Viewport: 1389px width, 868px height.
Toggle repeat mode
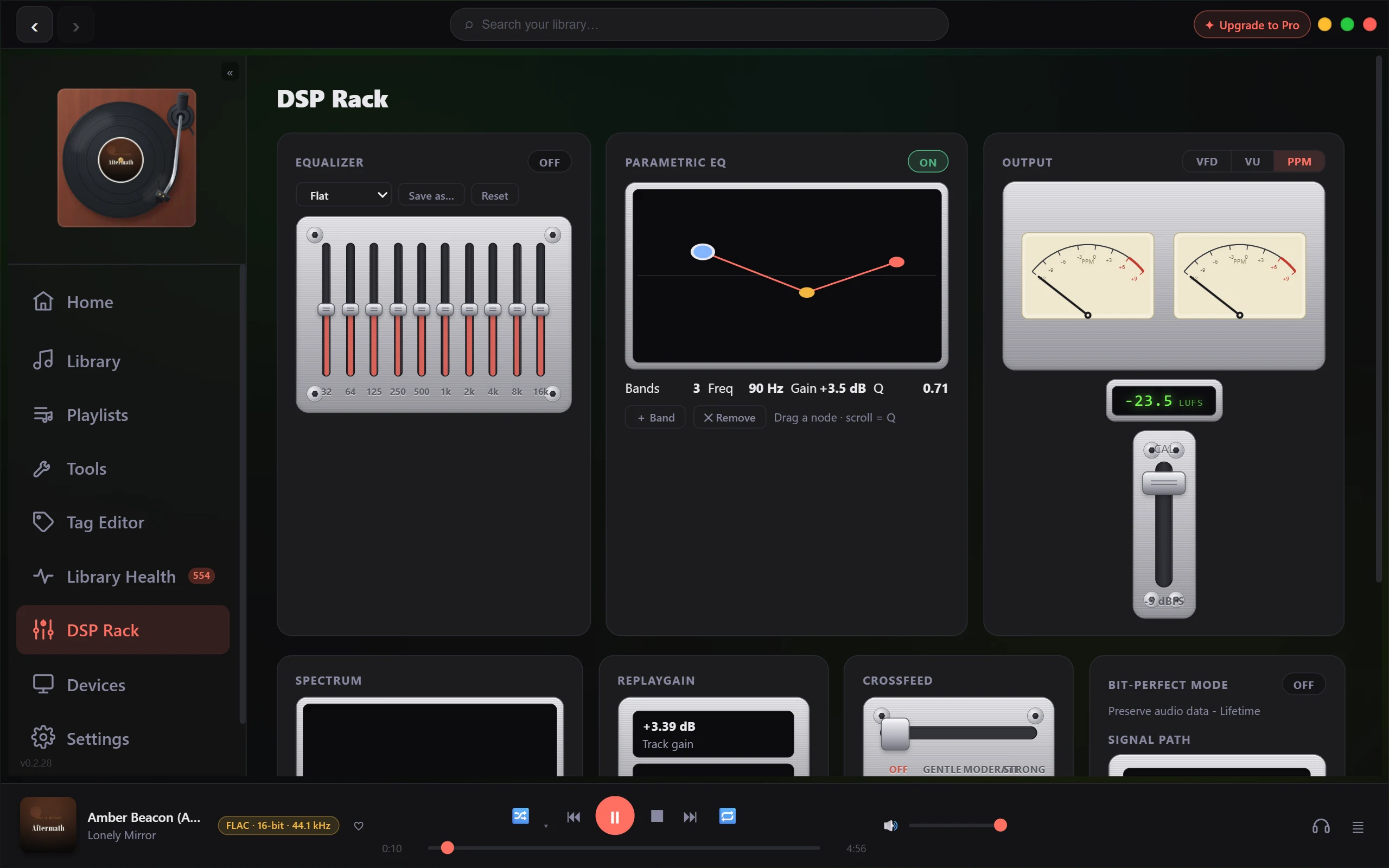coord(727,816)
